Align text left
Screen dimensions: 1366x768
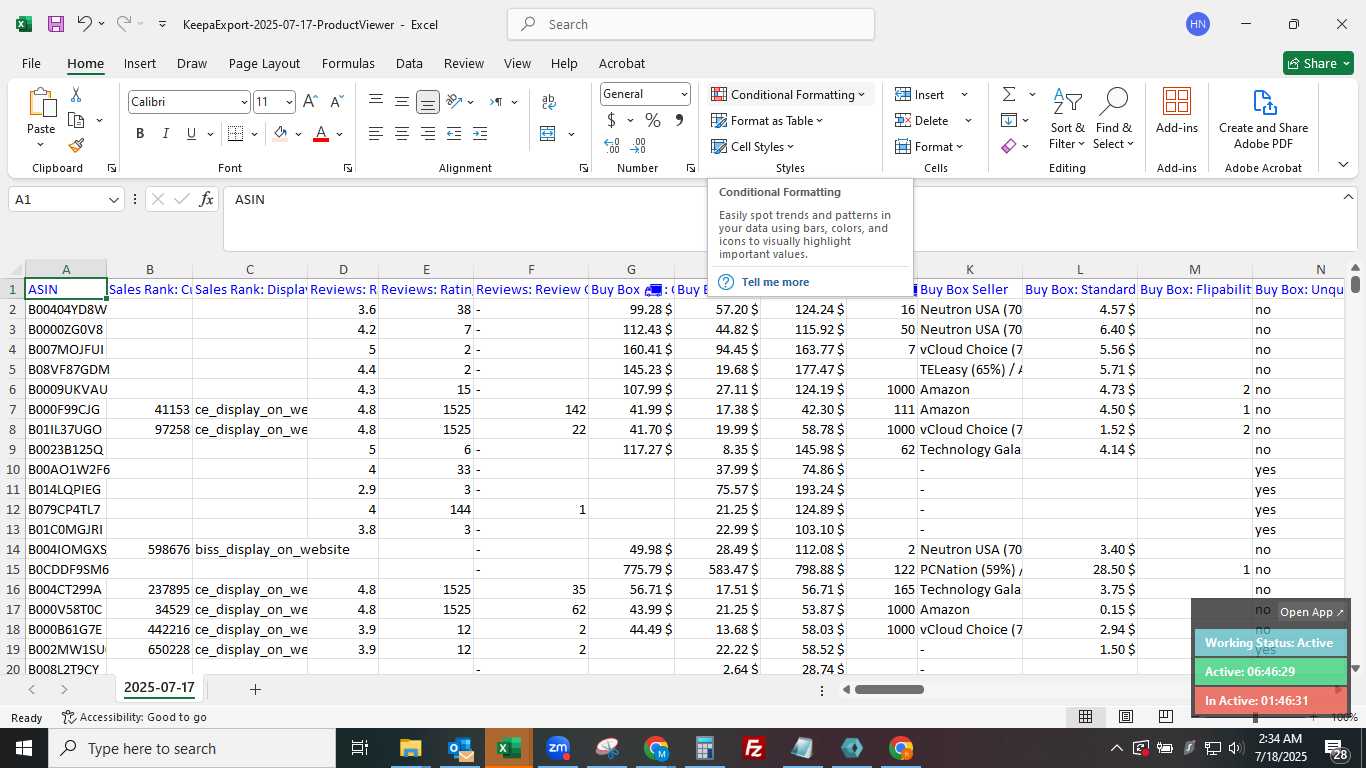point(376,134)
